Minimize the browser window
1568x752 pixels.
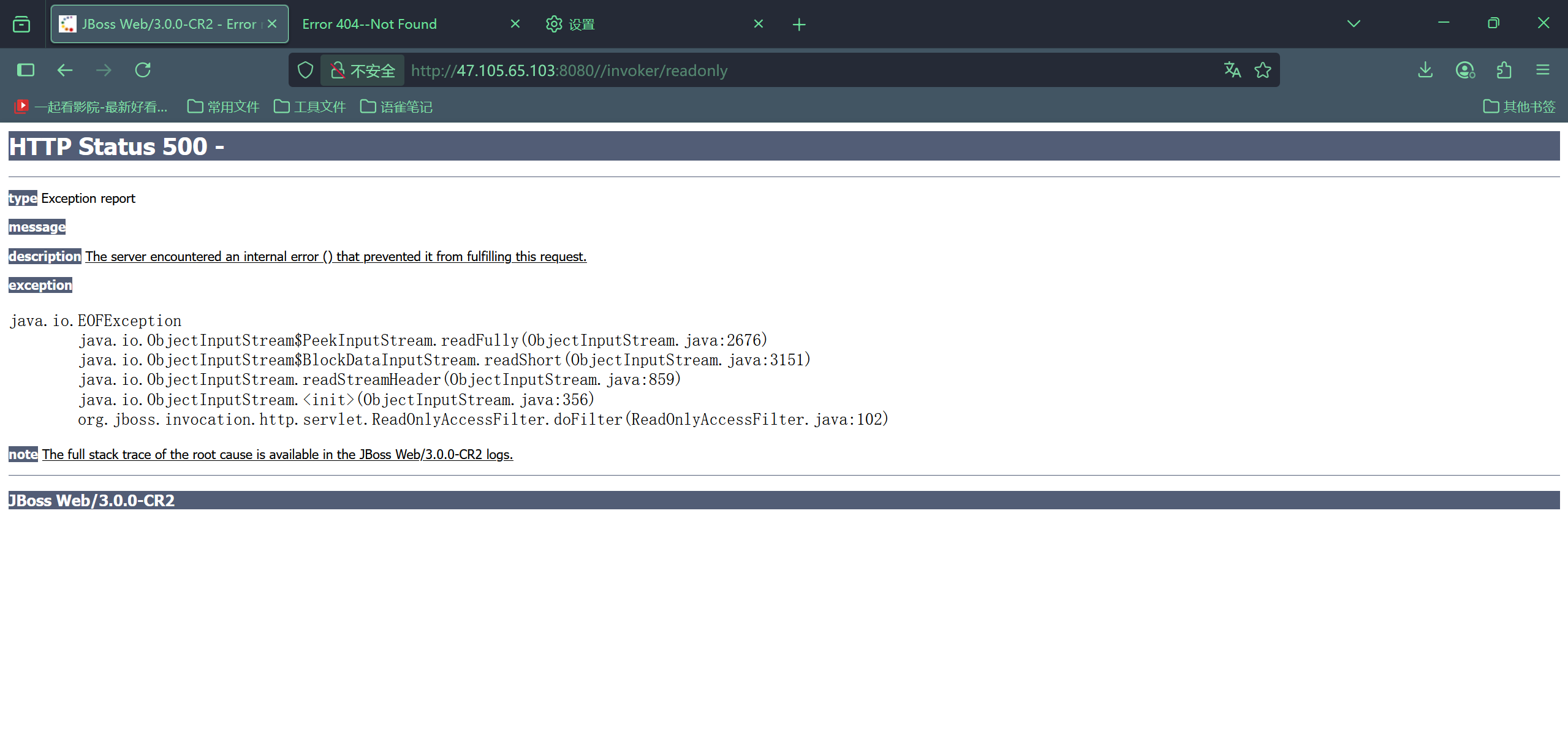pos(1444,23)
